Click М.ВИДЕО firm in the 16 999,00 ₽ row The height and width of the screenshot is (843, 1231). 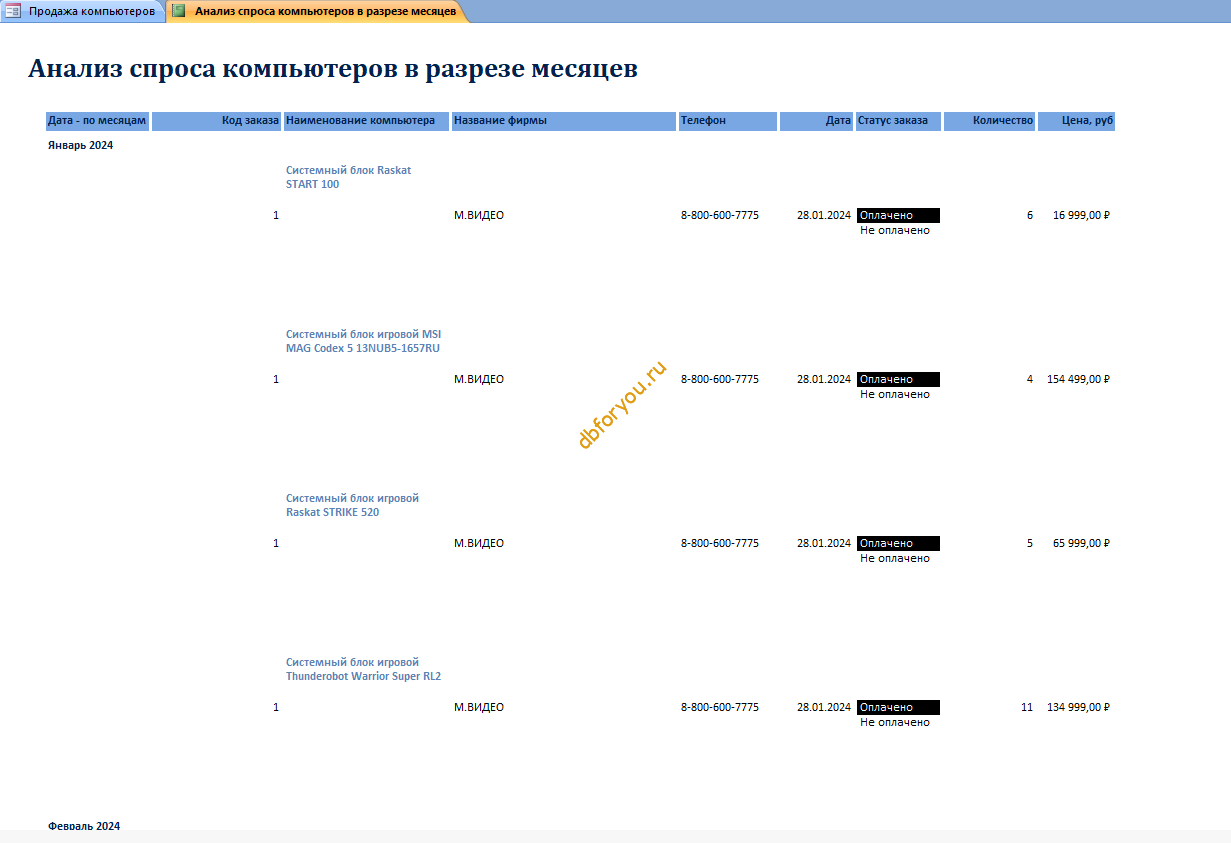point(479,215)
